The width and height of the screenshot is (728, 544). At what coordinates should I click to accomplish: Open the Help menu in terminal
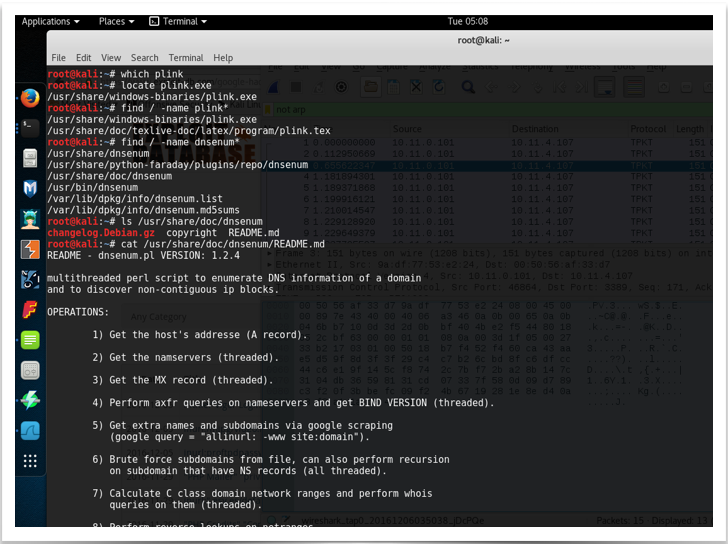point(223,58)
